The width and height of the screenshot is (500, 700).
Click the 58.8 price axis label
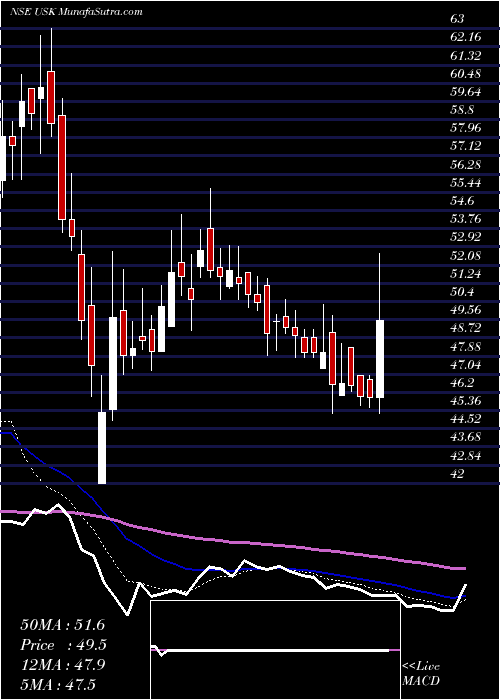463,110
